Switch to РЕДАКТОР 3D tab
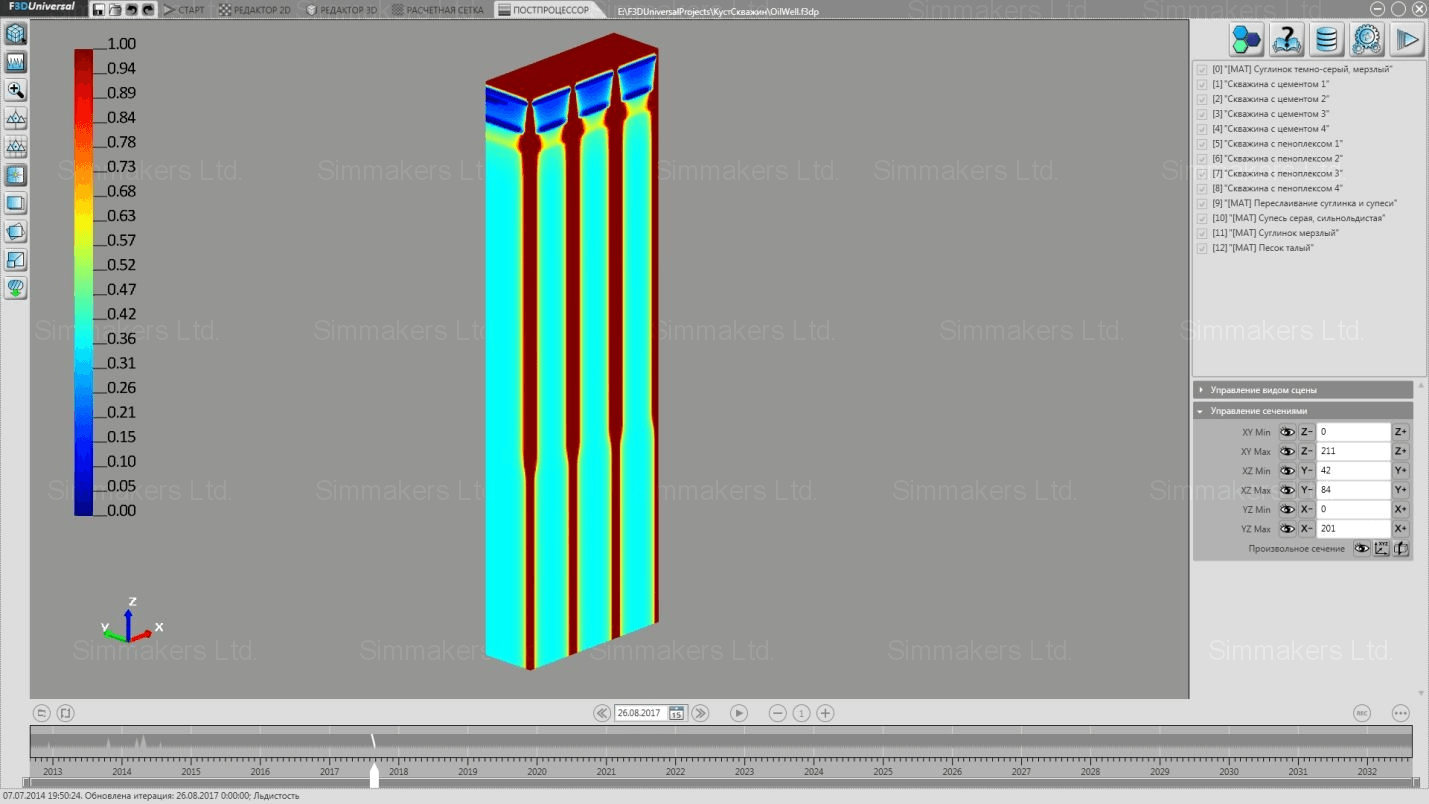This screenshot has width=1429, height=804. point(342,10)
